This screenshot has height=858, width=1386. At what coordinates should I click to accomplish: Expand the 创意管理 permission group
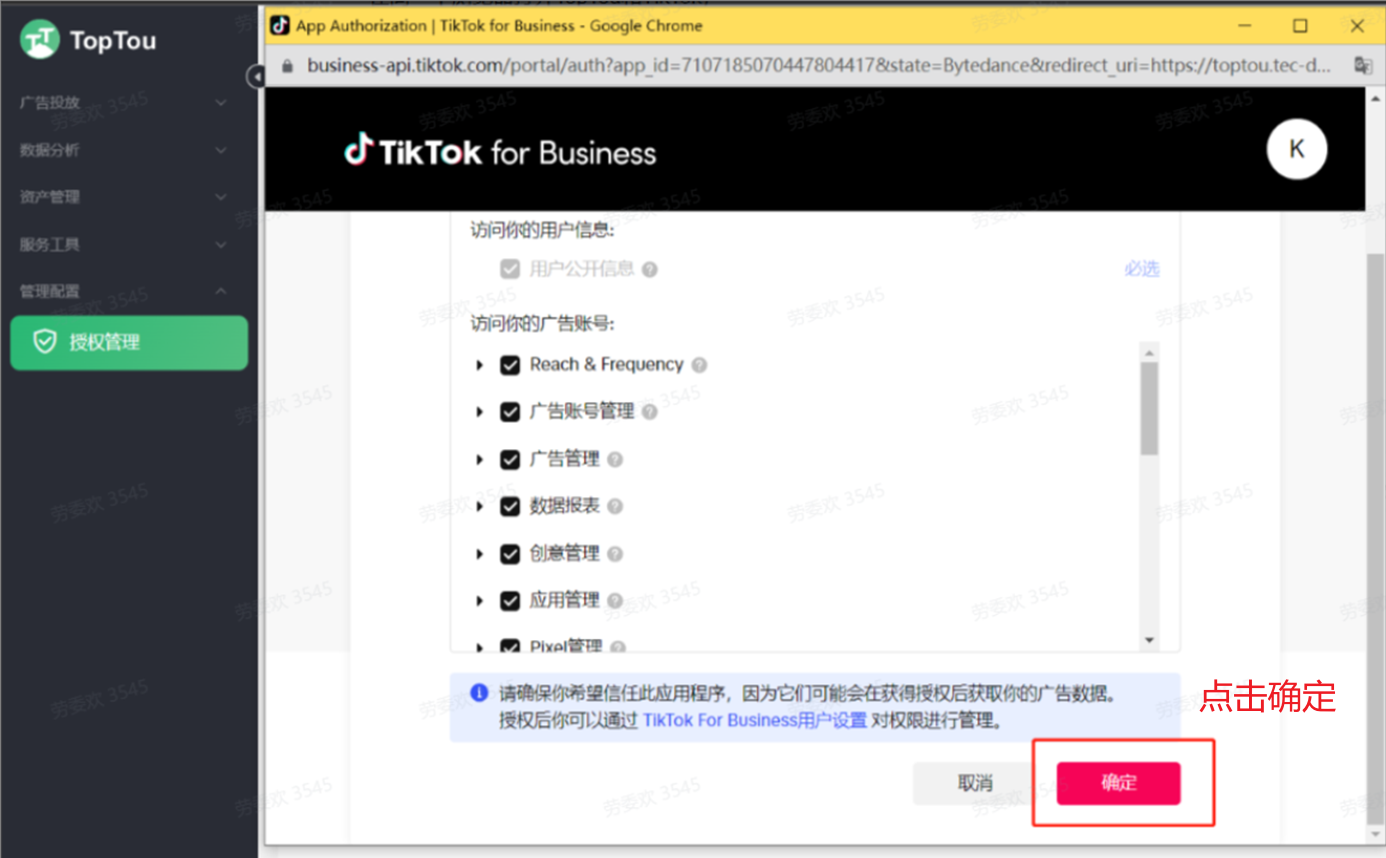click(480, 554)
